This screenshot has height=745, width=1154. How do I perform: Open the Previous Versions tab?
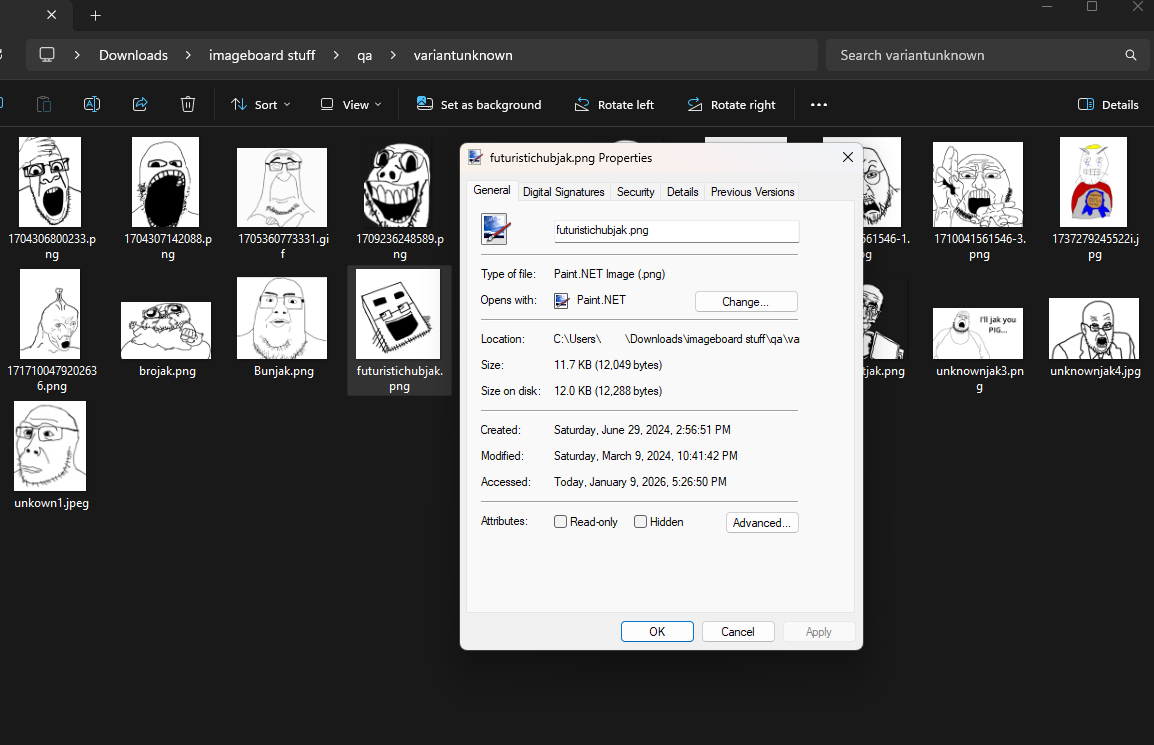(752, 192)
